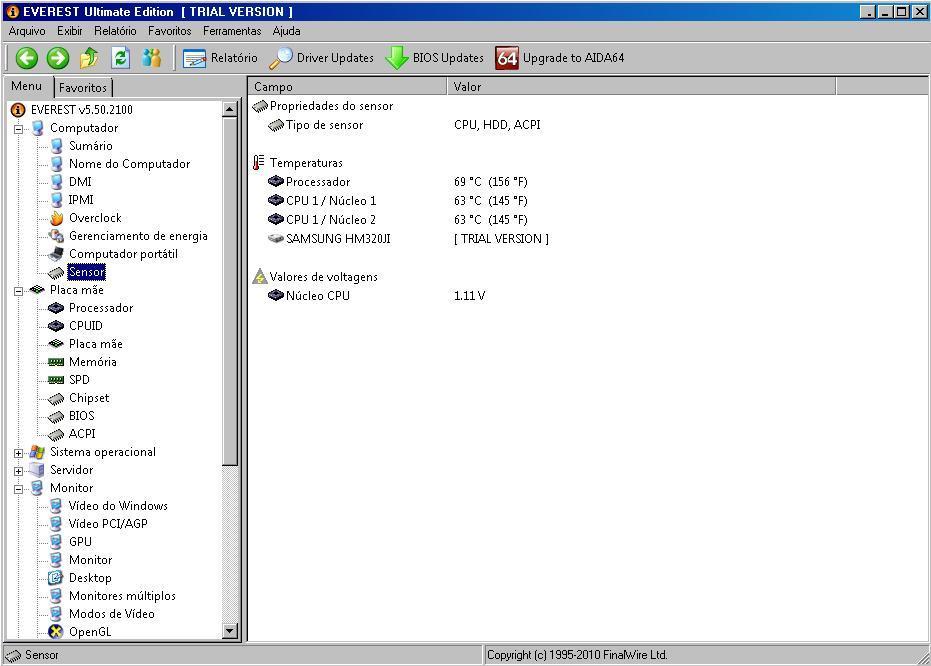
Task: Click the green forward arrow icon
Action: coord(57,58)
